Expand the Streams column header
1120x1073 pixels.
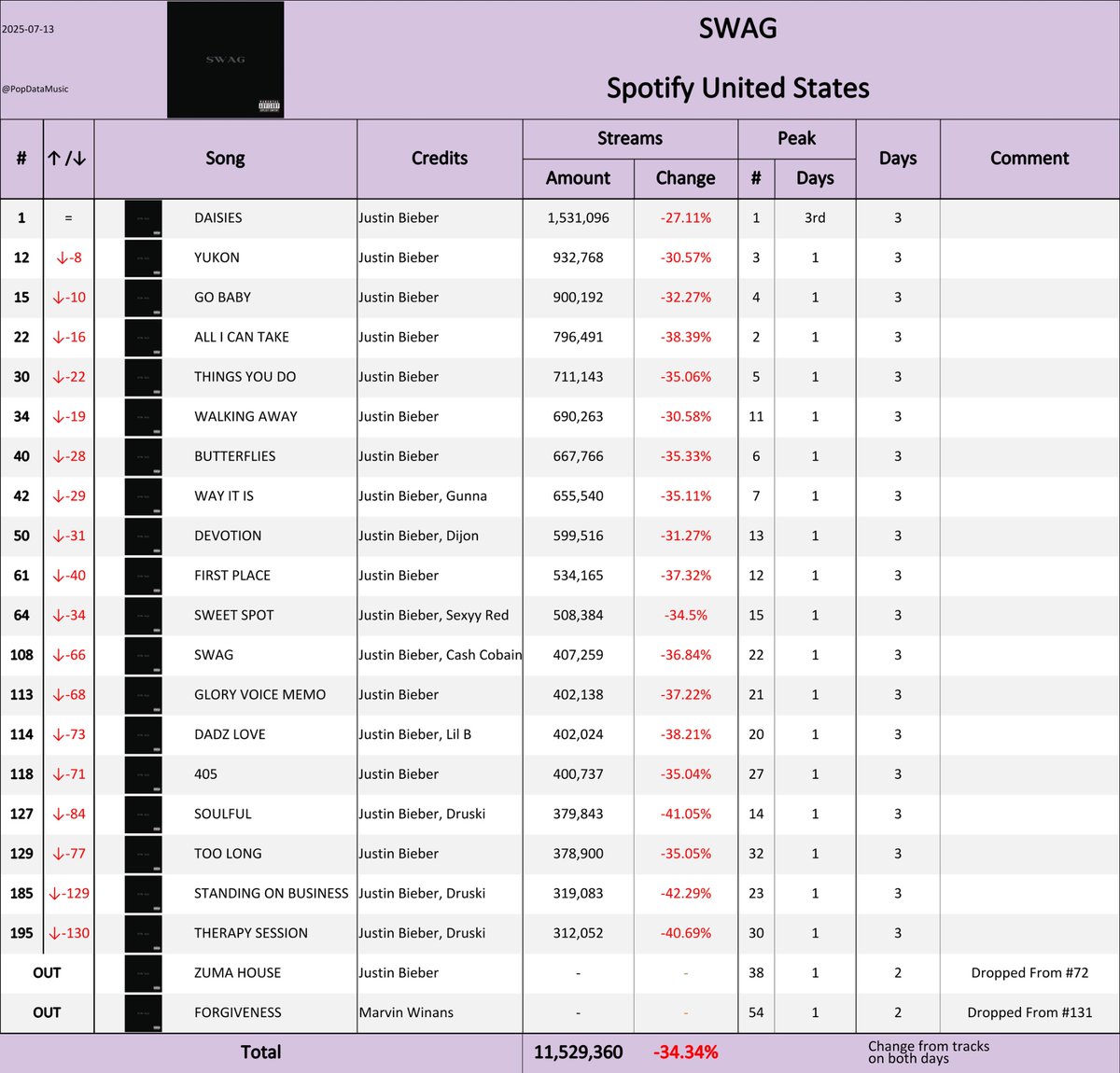click(x=630, y=138)
